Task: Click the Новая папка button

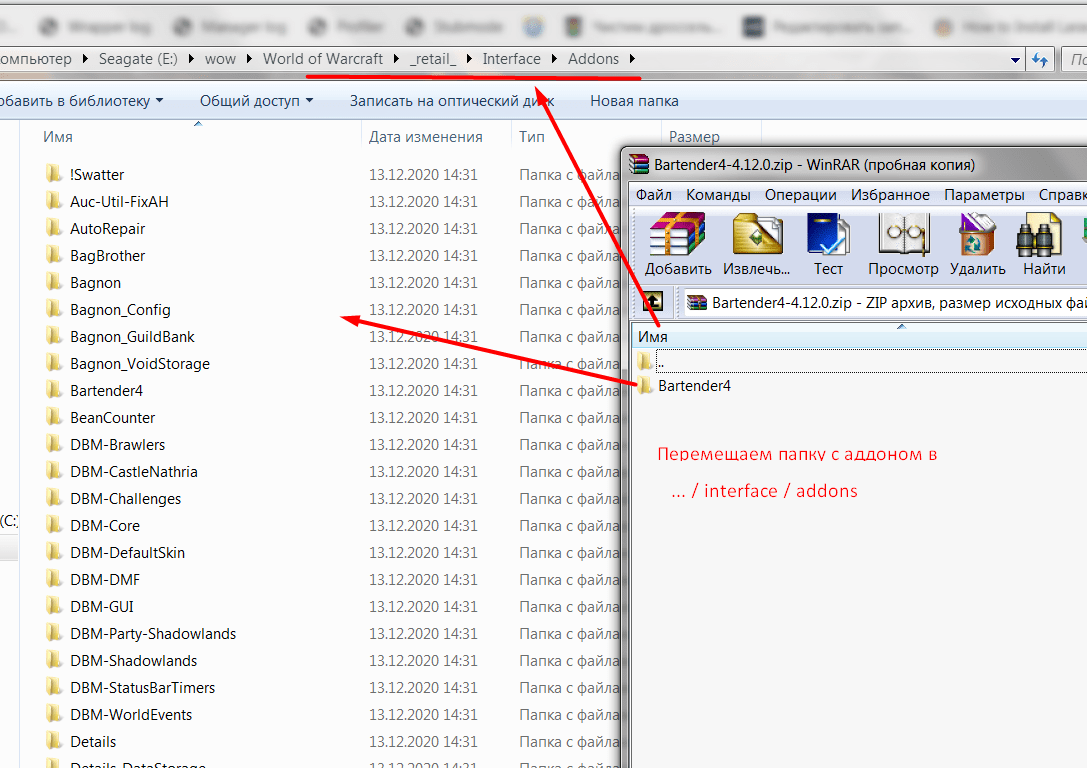Action: 634,101
